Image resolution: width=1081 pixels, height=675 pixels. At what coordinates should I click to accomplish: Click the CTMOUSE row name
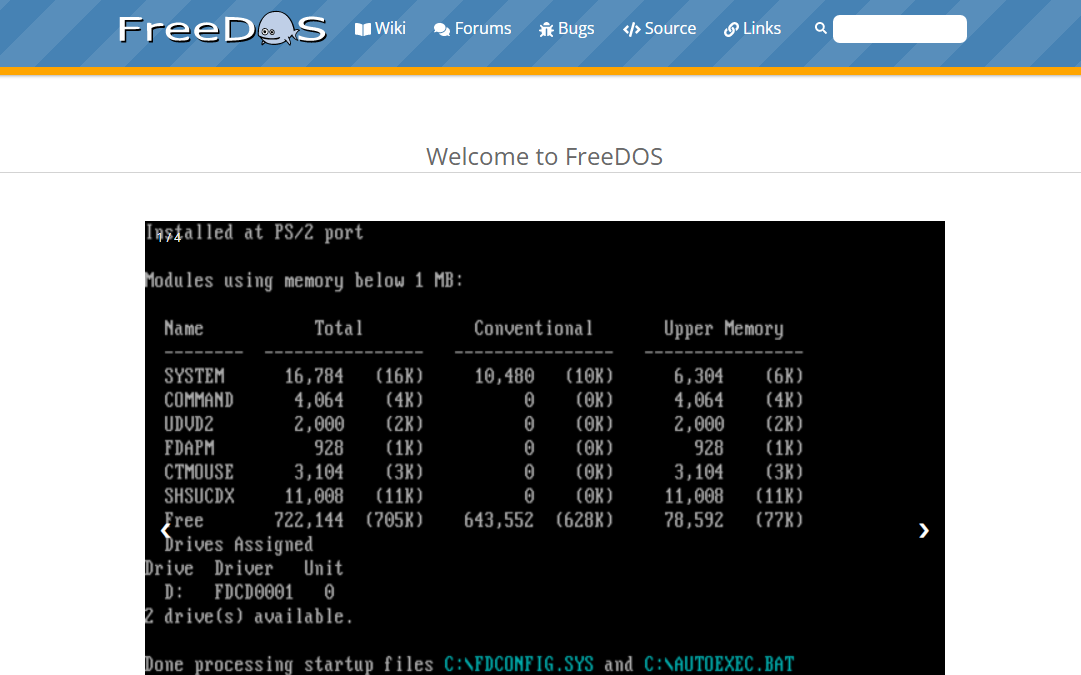point(199,472)
